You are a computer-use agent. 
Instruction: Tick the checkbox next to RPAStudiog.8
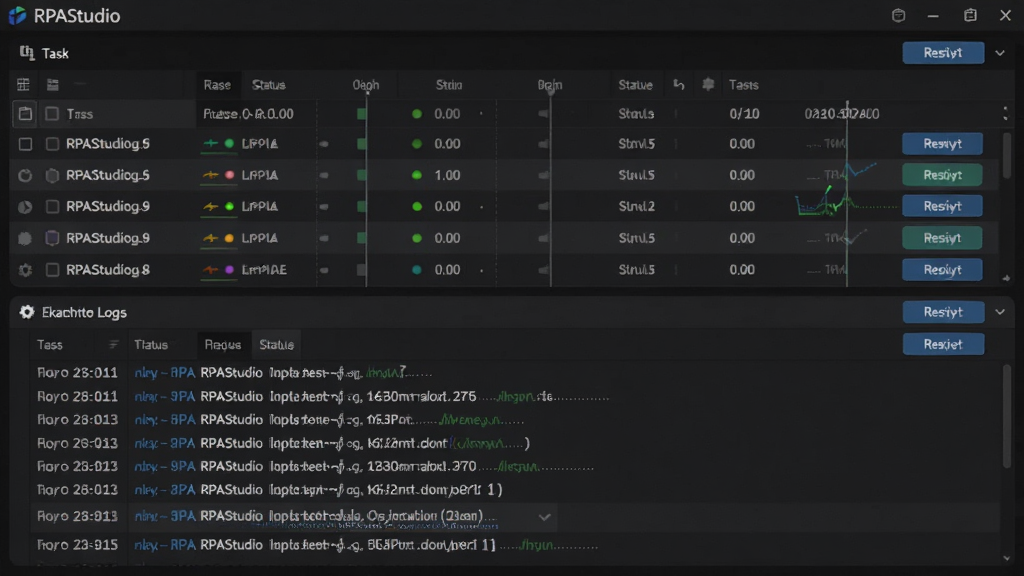52,270
